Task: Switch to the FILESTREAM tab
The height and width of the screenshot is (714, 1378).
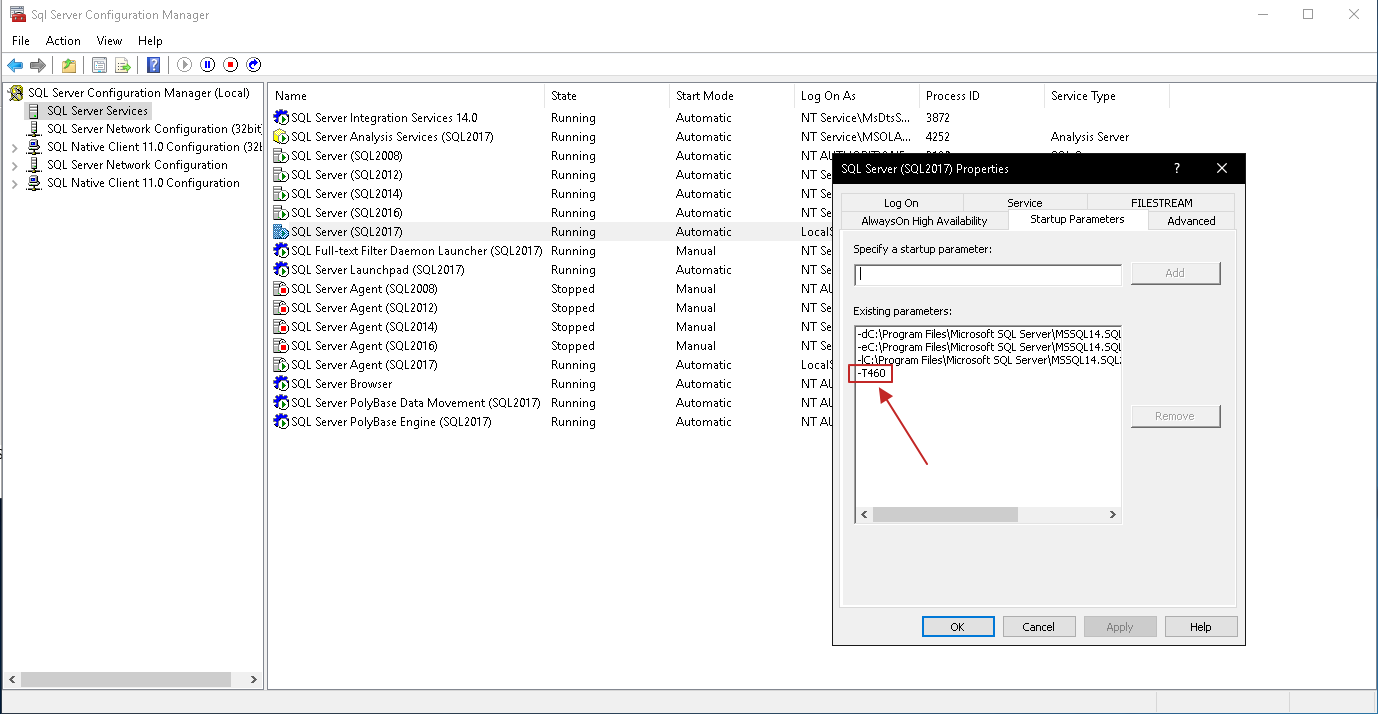Action: click(1161, 203)
